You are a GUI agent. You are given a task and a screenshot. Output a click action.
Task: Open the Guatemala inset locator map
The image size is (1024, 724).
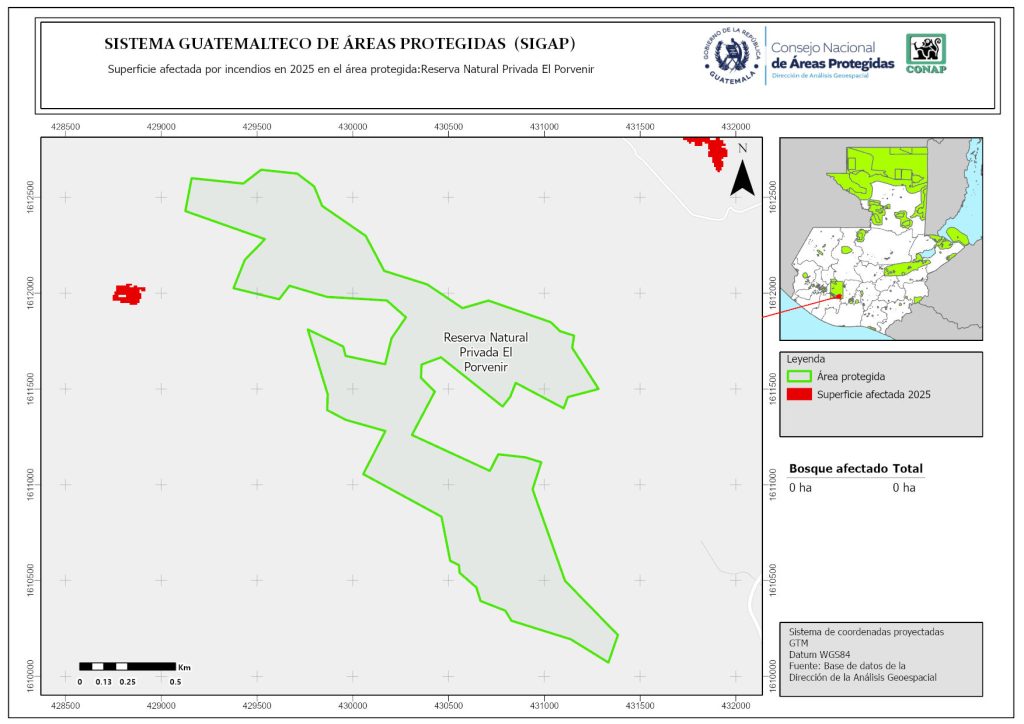[880, 238]
